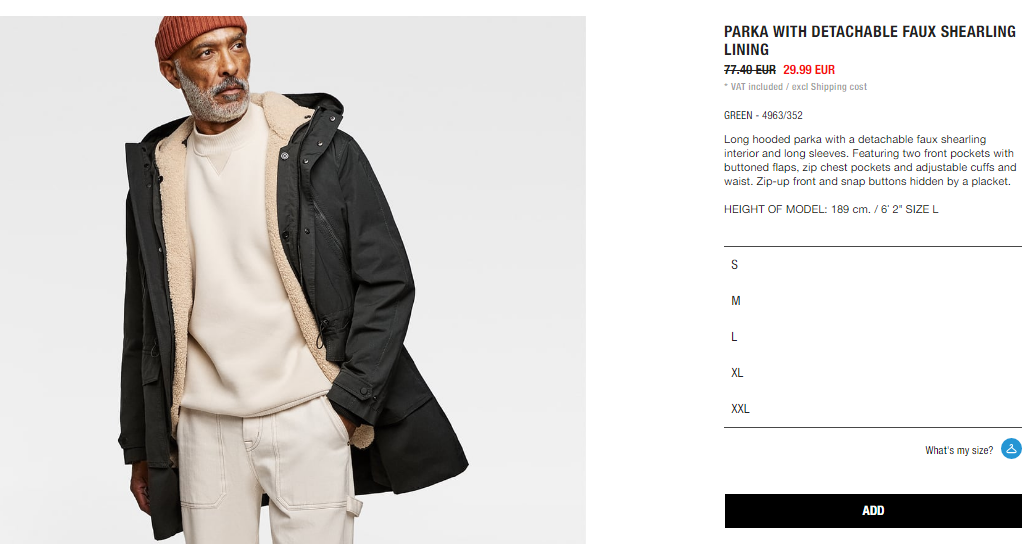Image resolution: width=1022 pixels, height=544 pixels.
Task: Click the VAT included shipping cost note
Action: click(795, 87)
